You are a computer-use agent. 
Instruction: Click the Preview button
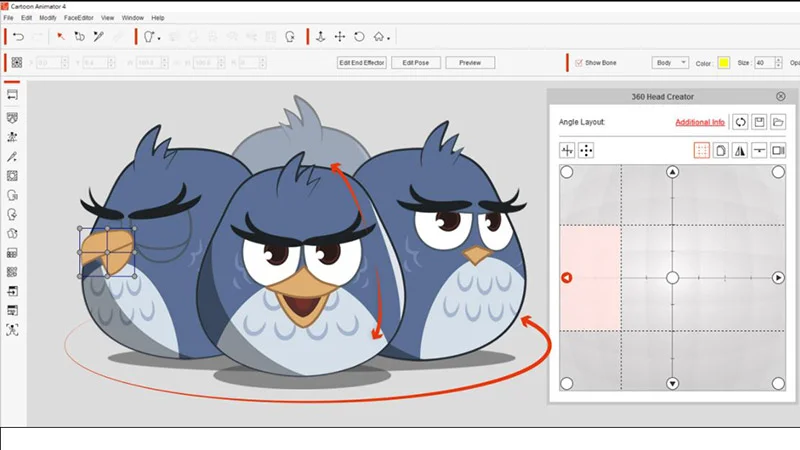(470, 63)
